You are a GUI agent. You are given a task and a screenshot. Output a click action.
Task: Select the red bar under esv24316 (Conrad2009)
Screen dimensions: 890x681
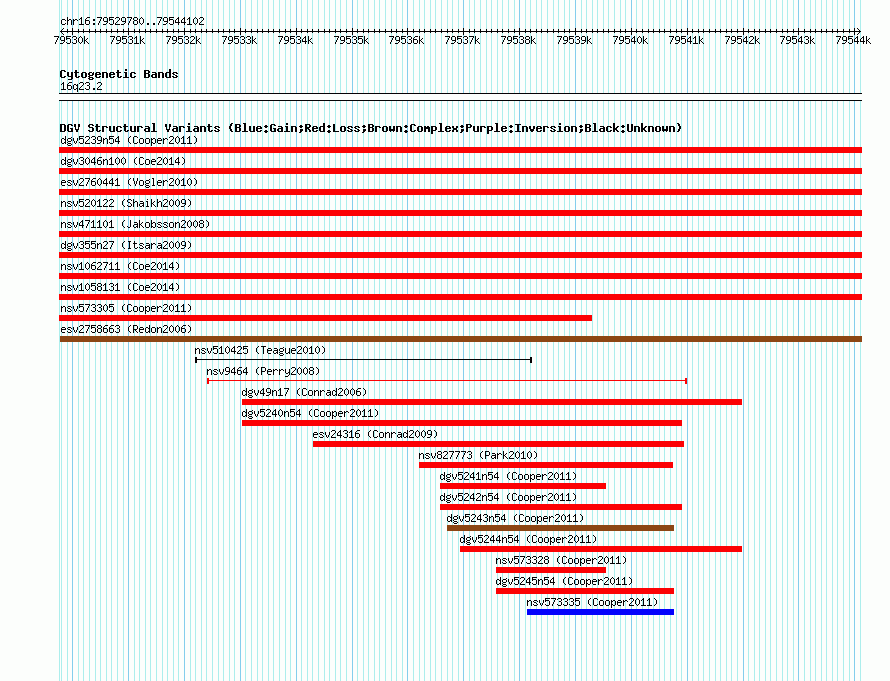[498, 444]
